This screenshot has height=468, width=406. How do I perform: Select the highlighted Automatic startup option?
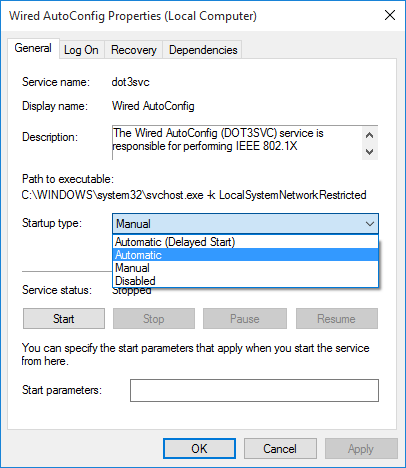click(245, 255)
